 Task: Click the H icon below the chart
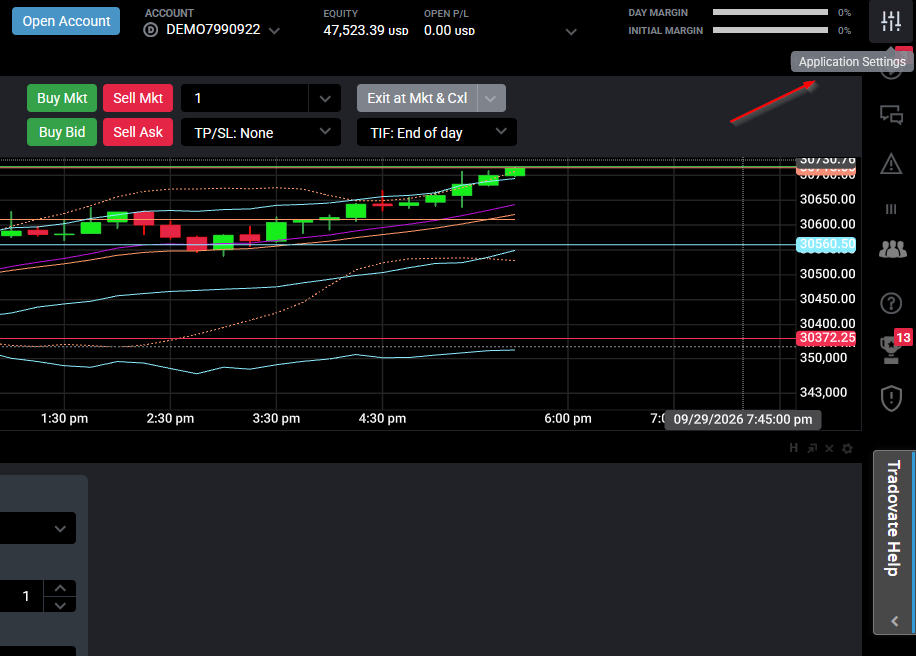pyautogui.click(x=793, y=448)
